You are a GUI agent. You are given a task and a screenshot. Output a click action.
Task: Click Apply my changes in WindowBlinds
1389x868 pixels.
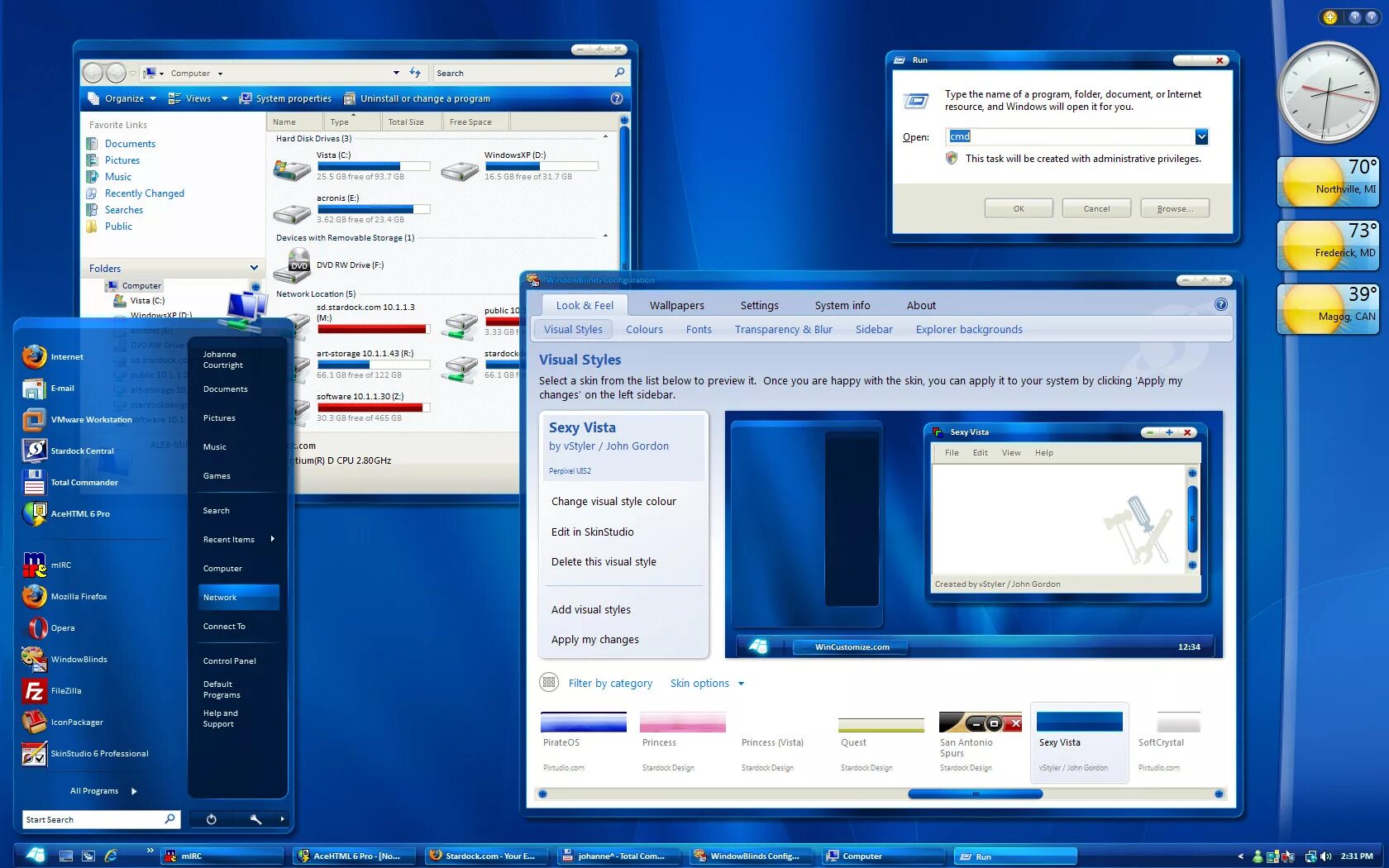[595, 640]
